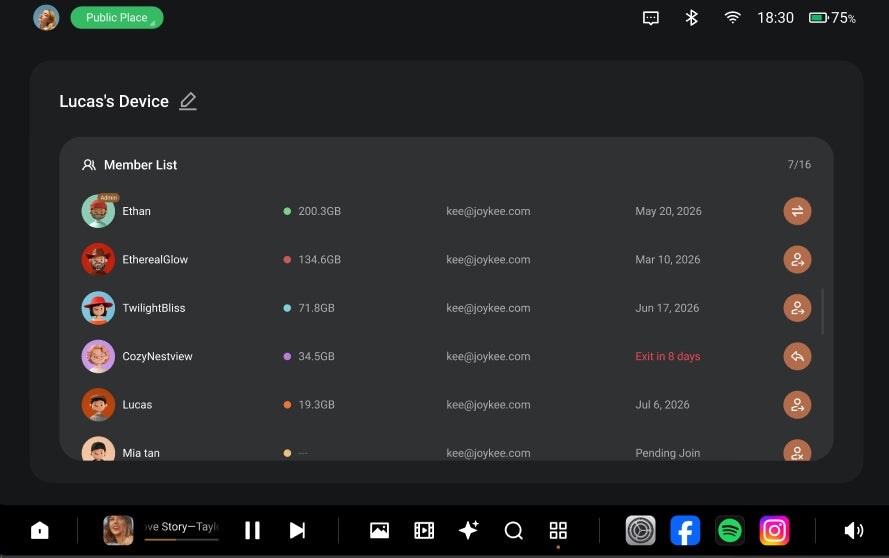The image size is (889, 558).
Task: Remove member Lucas using its row icon
Action: (797, 405)
